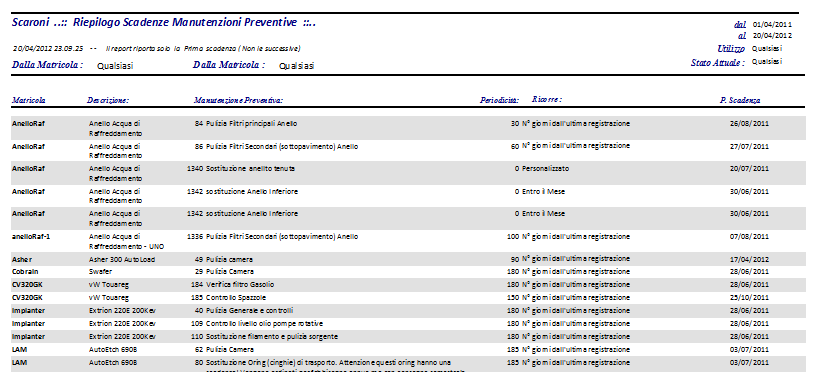
Task: Click the 'Descrizione:' column header
Action: pos(108,100)
